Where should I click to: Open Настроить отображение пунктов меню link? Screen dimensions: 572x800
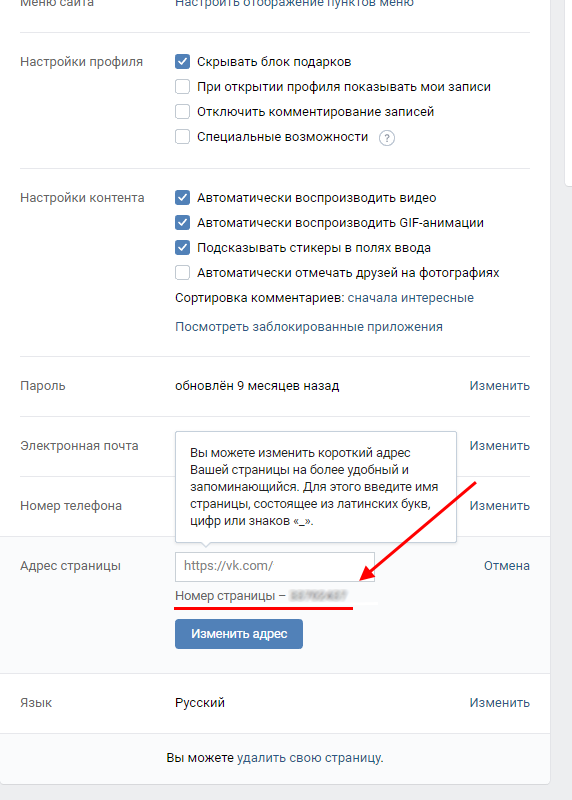click(294, 3)
